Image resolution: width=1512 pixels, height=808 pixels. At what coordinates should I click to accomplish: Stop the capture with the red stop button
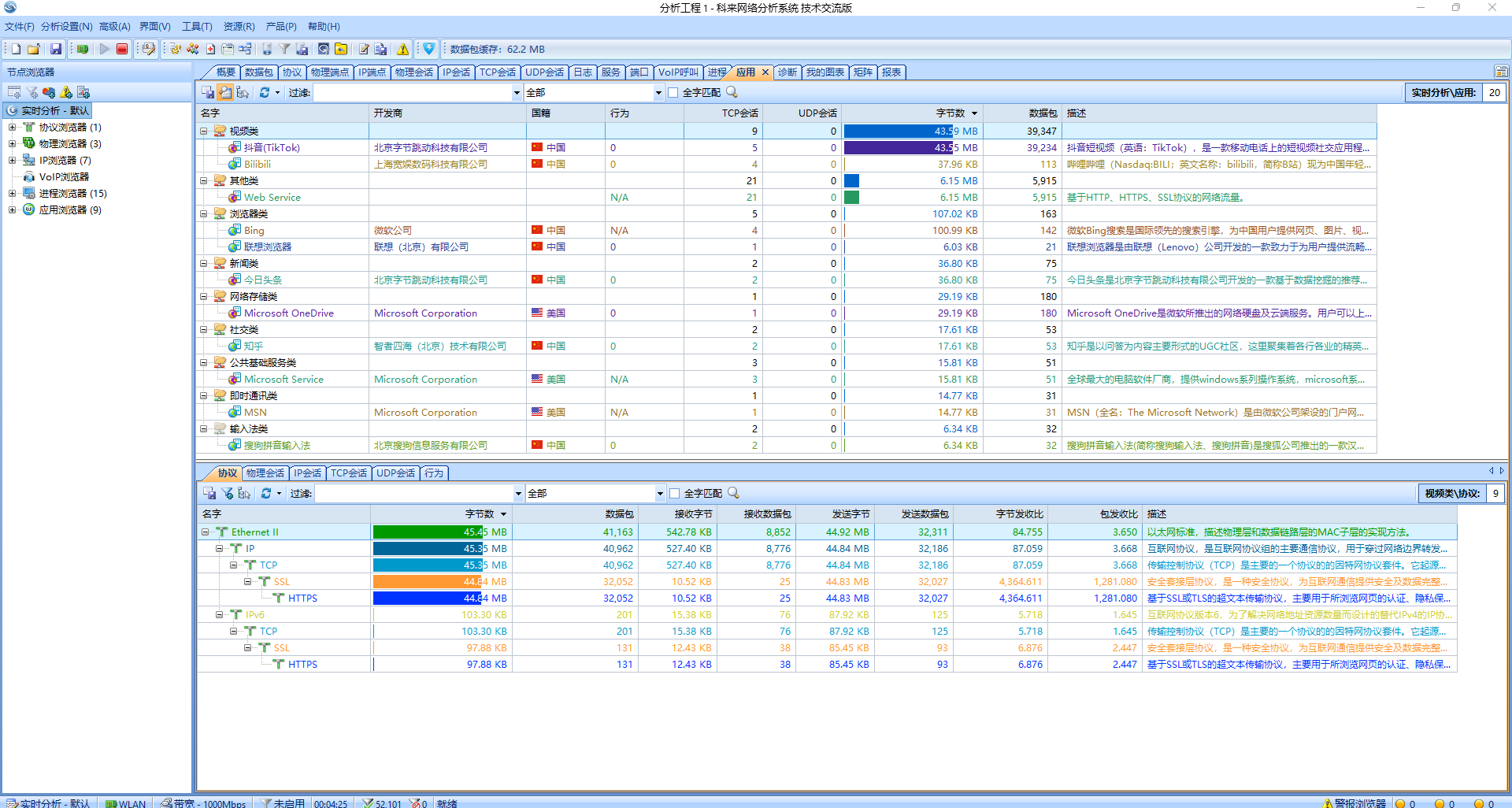(122, 49)
